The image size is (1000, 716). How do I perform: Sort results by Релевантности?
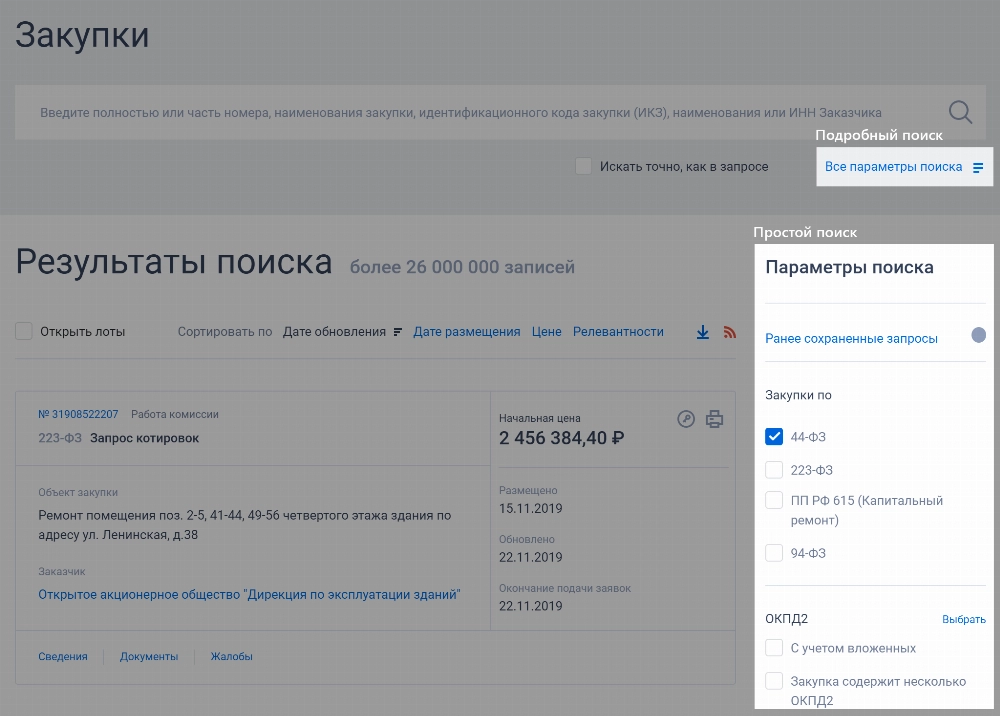pos(618,332)
